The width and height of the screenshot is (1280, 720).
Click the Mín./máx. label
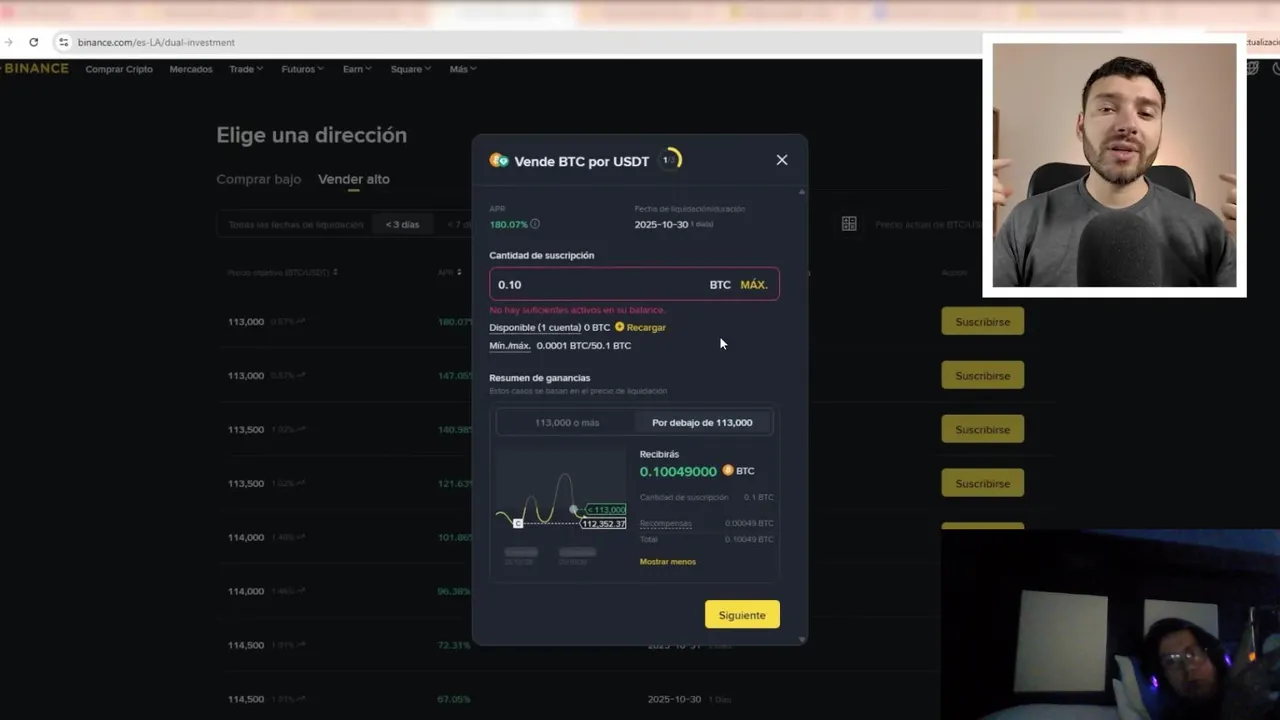point(510,345)
